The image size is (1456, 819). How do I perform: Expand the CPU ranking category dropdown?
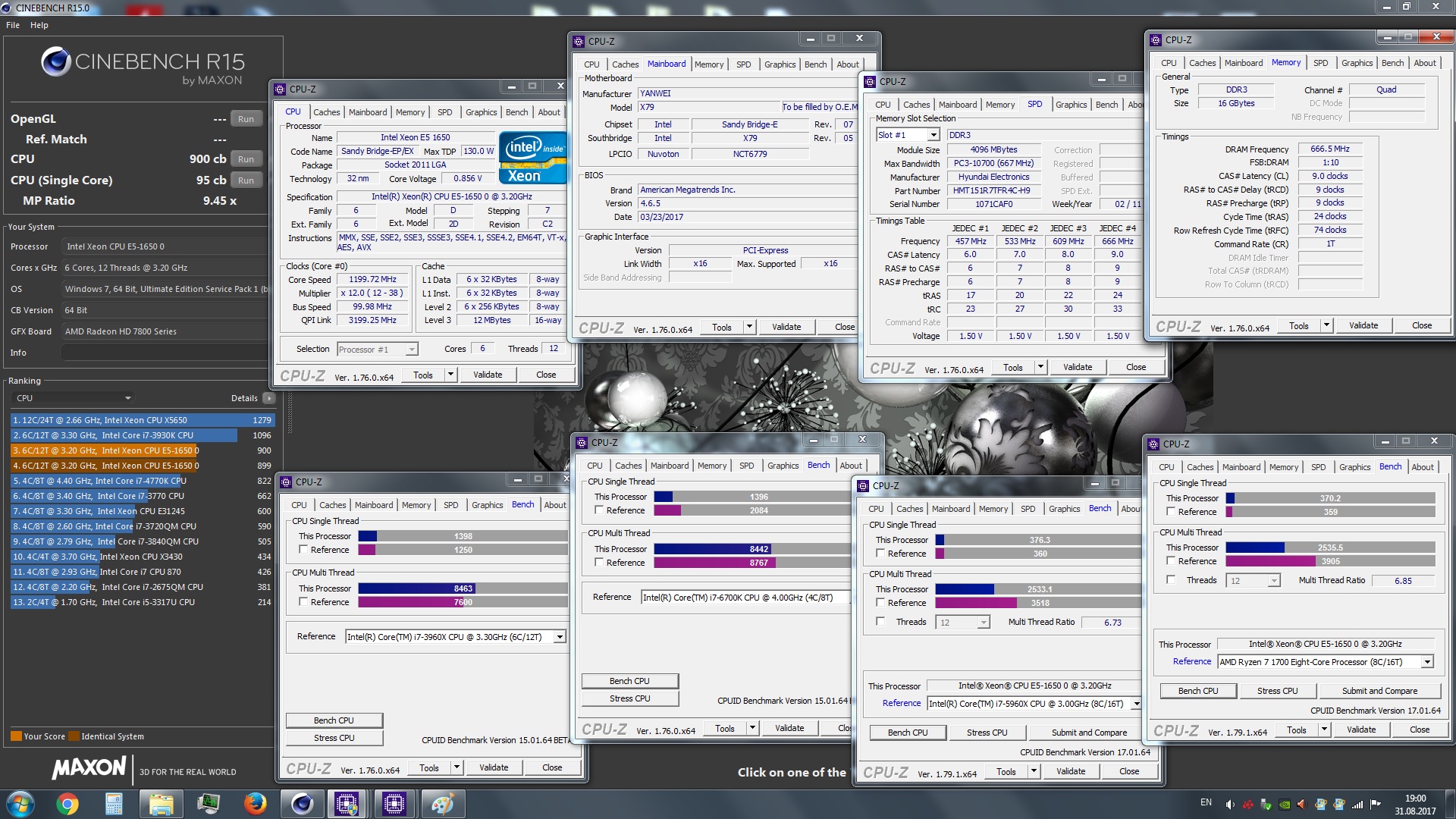[127, 398]
